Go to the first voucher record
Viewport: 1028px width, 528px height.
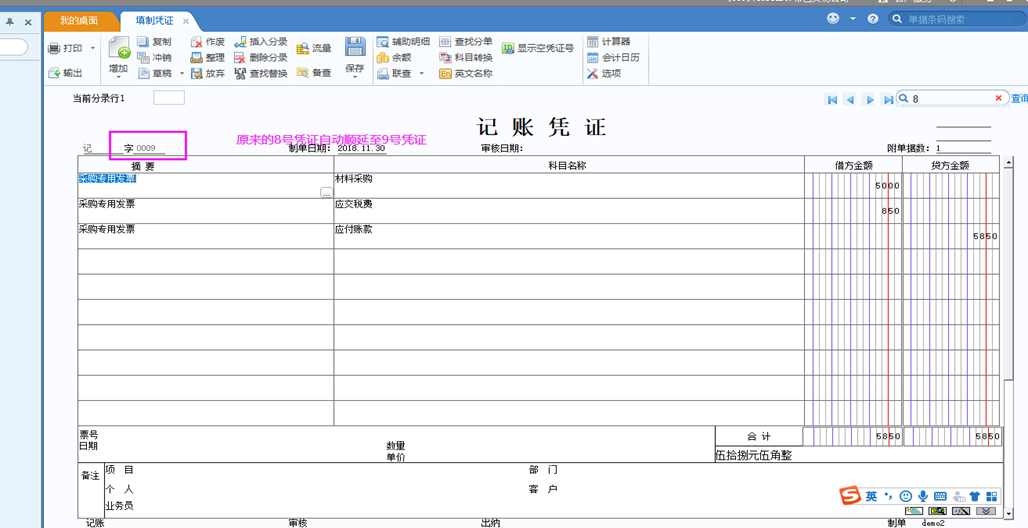[x=833, y=99]
